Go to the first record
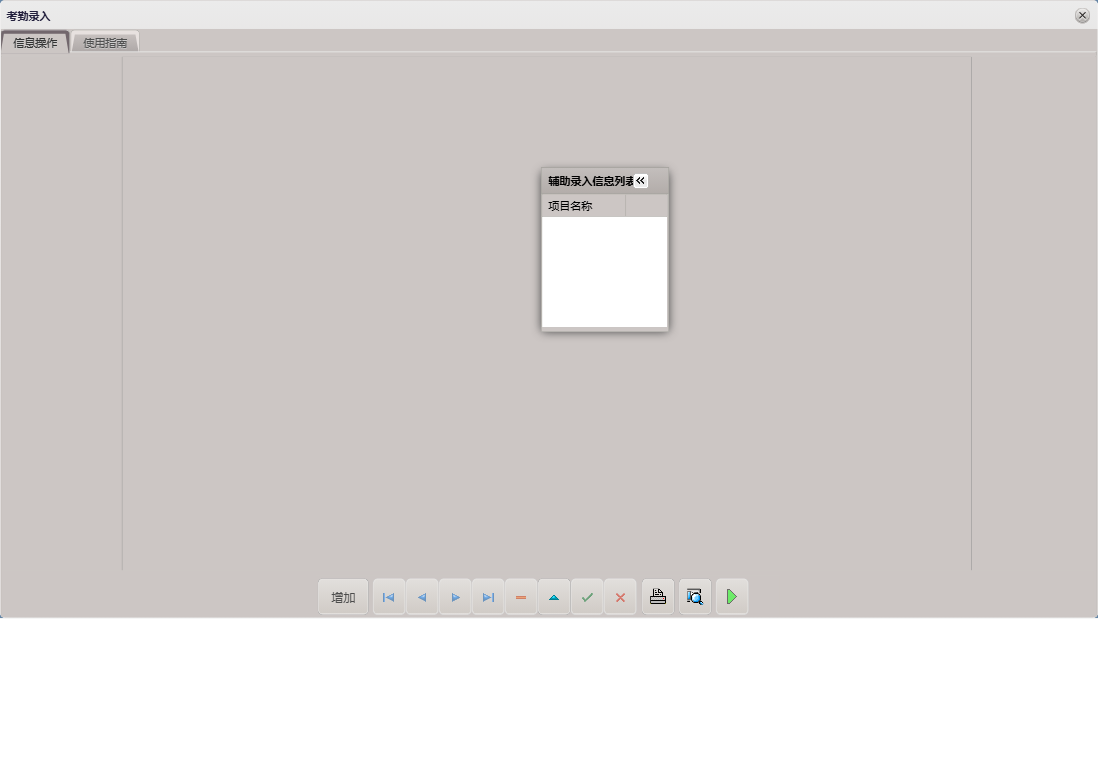The height and width of the screenshot is (762, 1098). point(389,597)
